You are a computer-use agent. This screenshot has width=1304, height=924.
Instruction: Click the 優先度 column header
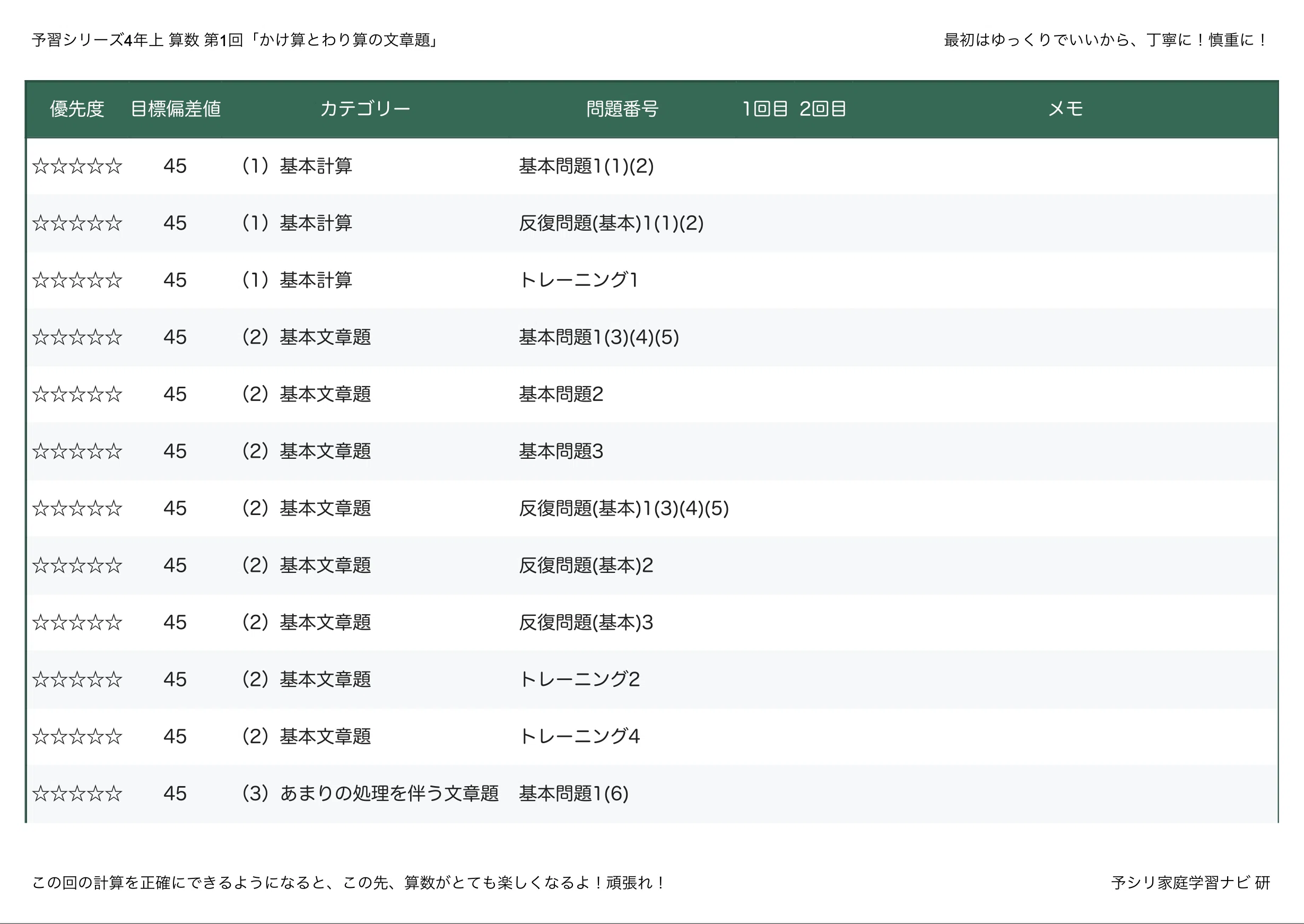pyautogui.click(x=77, y=109)
